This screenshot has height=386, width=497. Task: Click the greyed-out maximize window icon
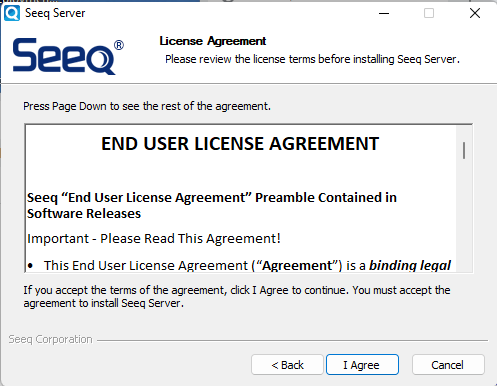tap(429, 13)
